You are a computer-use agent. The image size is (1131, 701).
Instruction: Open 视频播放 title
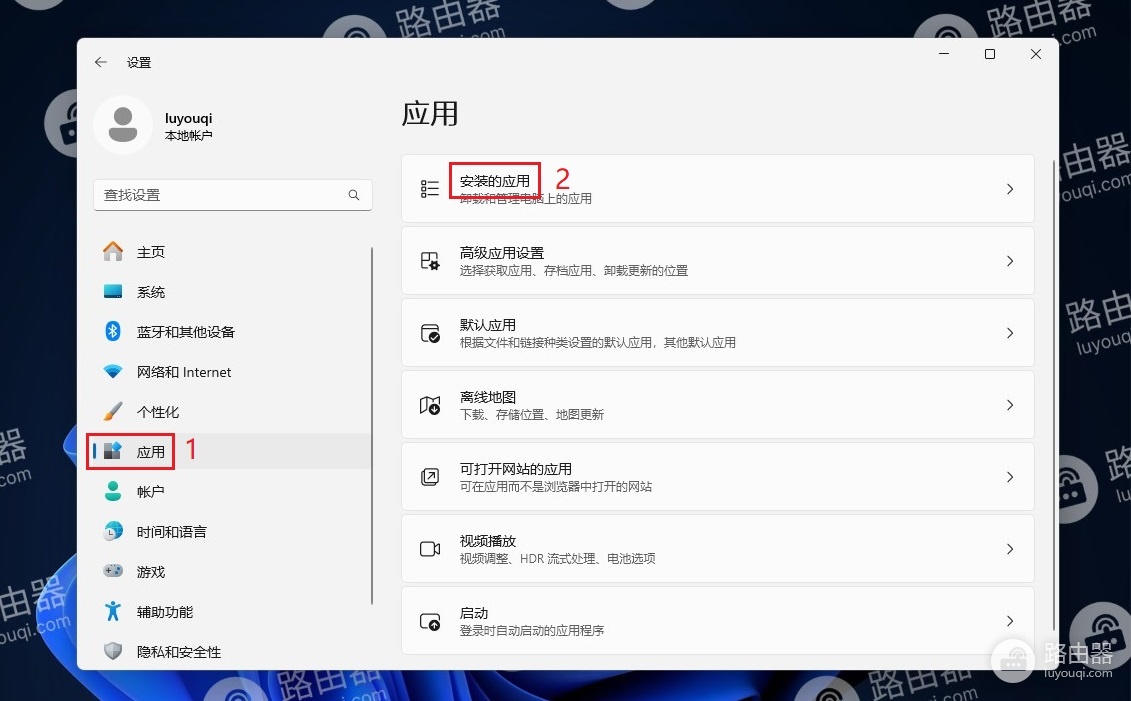(x=488, y=541)
